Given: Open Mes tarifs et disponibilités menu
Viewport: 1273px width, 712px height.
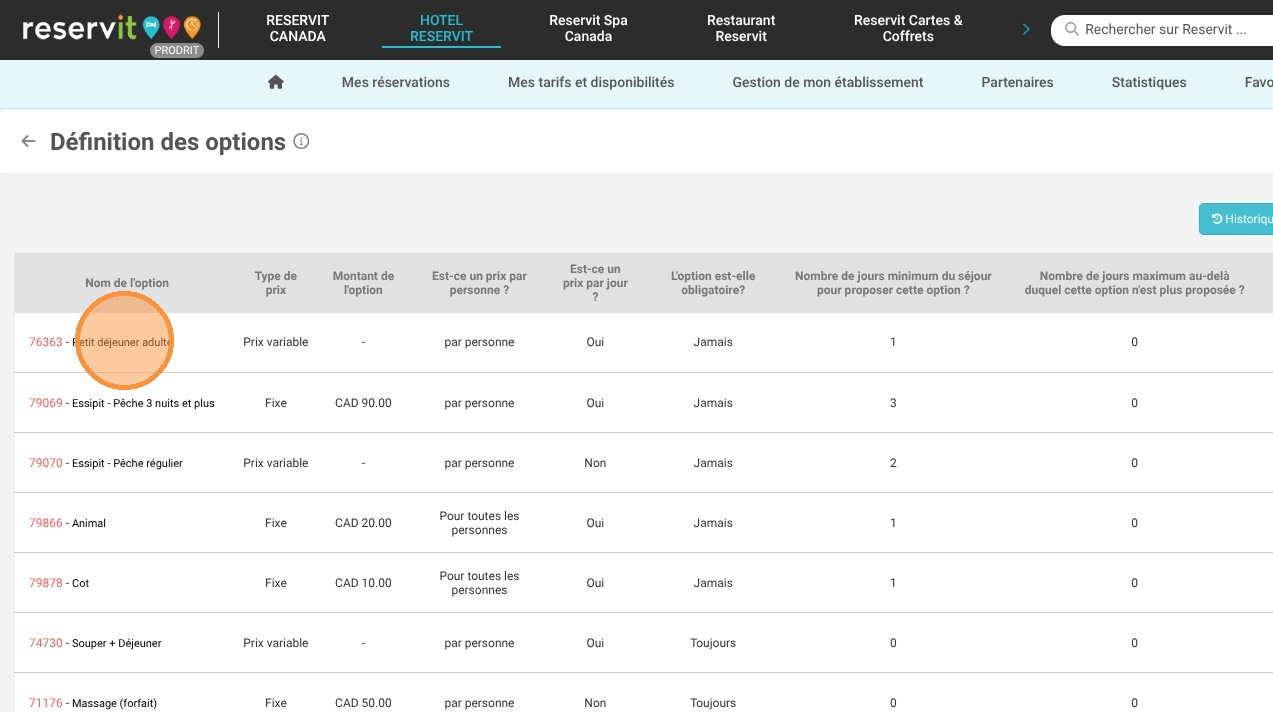Looking at the screenshot, I should [x=591, y=83].
